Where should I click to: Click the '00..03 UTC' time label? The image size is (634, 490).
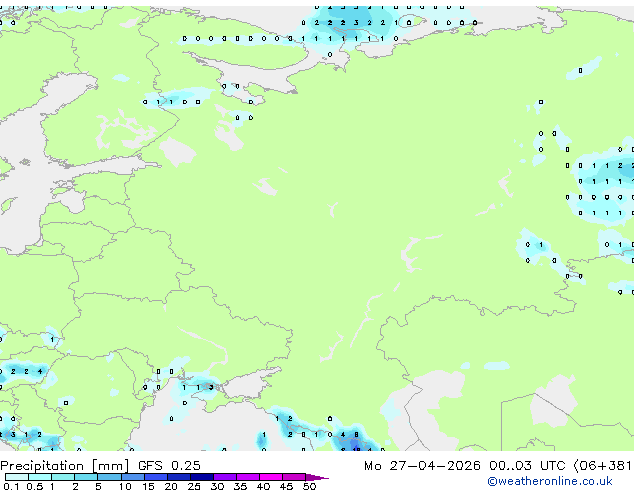527,465
